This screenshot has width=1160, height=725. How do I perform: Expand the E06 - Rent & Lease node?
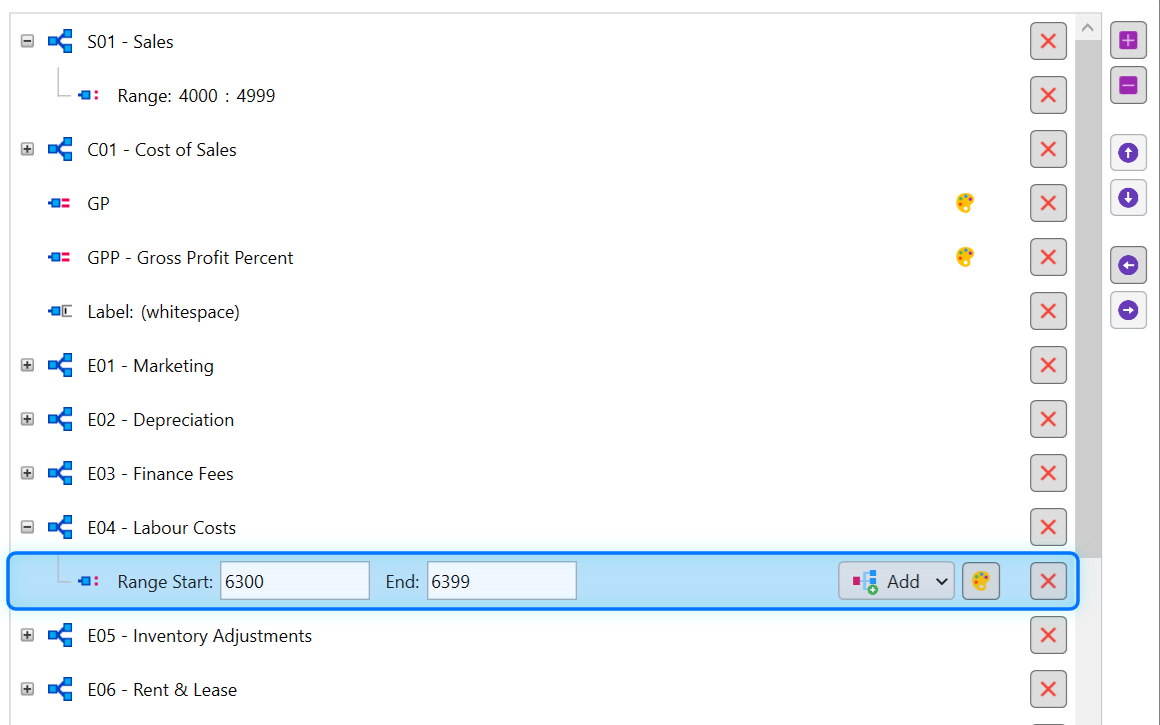tap(27, 689)
